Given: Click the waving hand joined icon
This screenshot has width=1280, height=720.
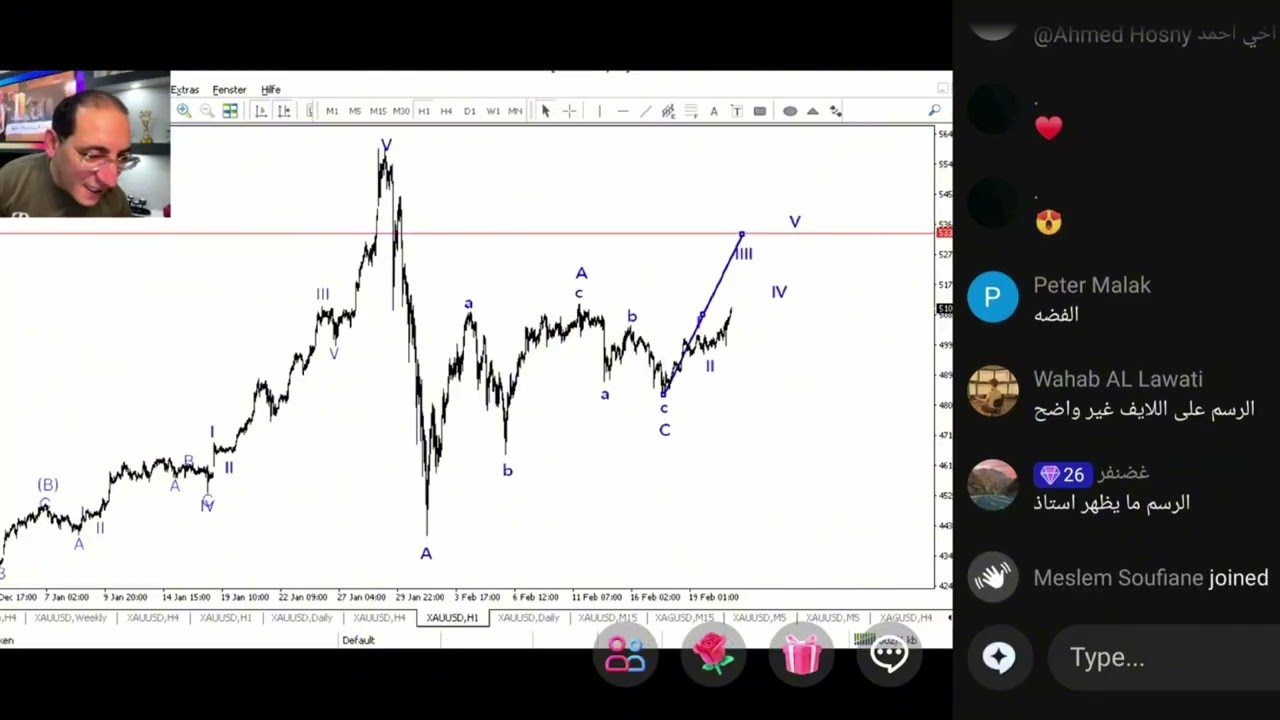Looking at the screenshot, I should (993, 578).
